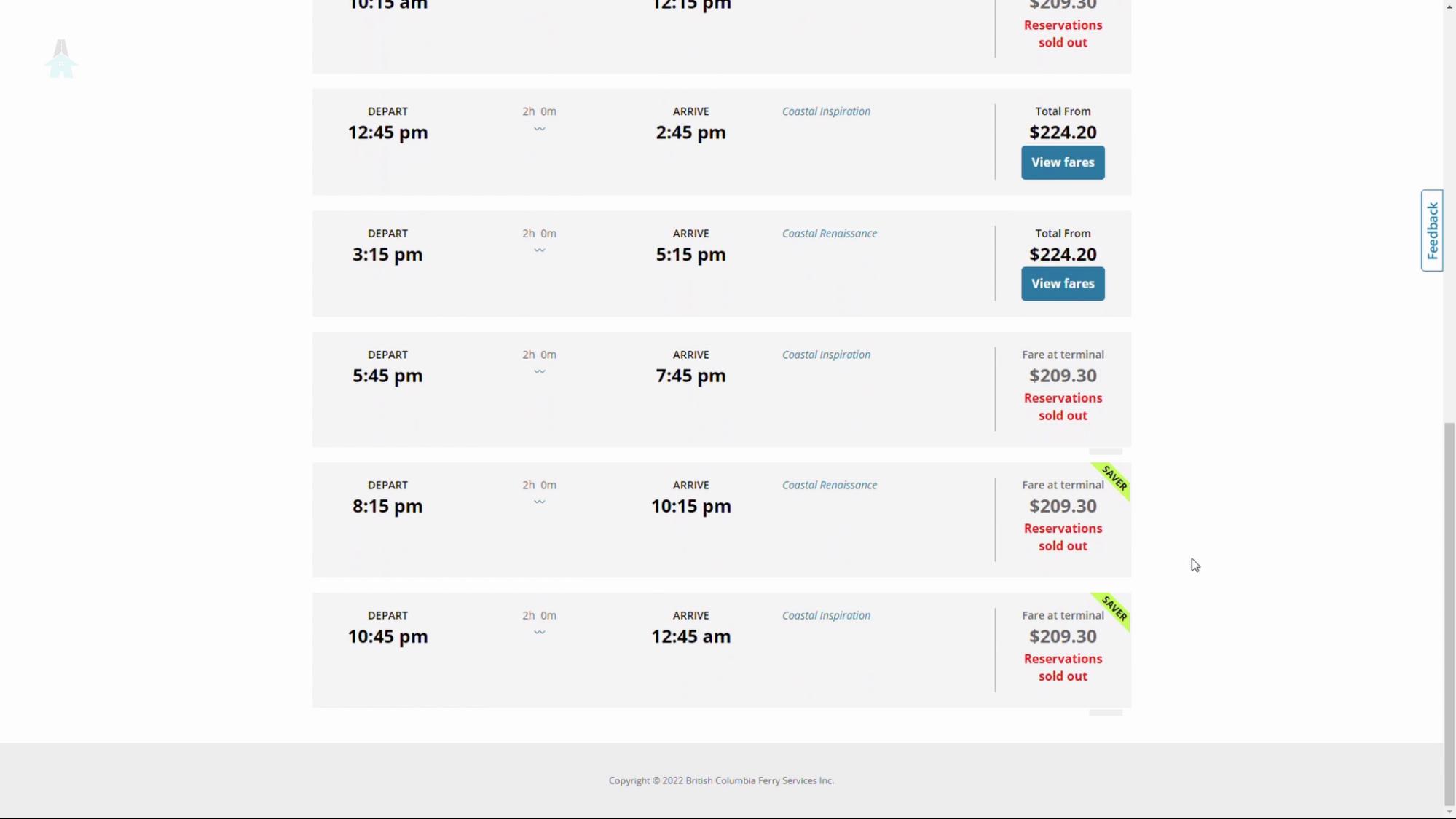Expand the 5:45 pm sailing duration chevron
This screenshot has width=1456, height=819.
click(x=539, y=372)
